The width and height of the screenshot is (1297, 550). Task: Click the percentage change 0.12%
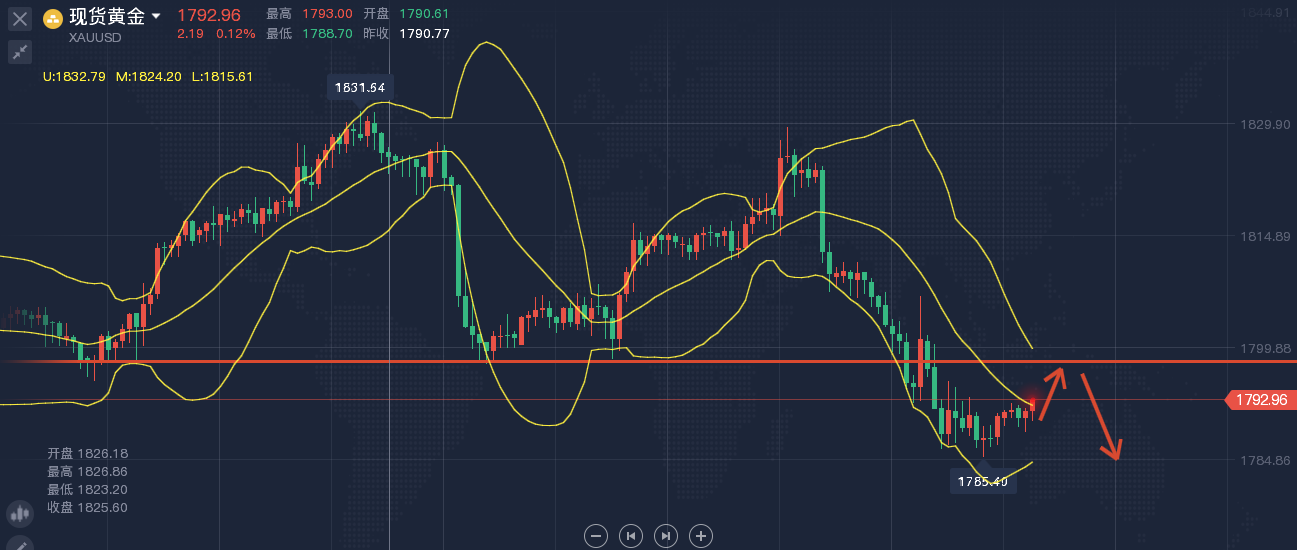pos(236,33)
